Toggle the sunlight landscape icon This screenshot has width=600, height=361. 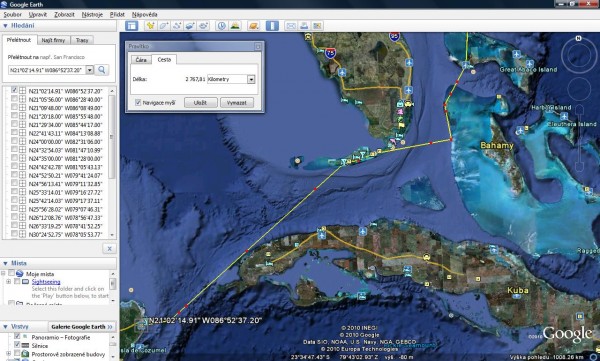click(x=235, y=26)
